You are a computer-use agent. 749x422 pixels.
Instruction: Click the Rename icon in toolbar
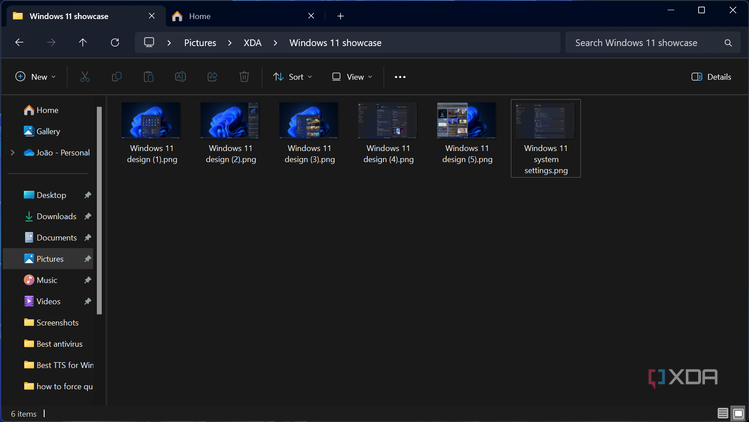point(181,77)
